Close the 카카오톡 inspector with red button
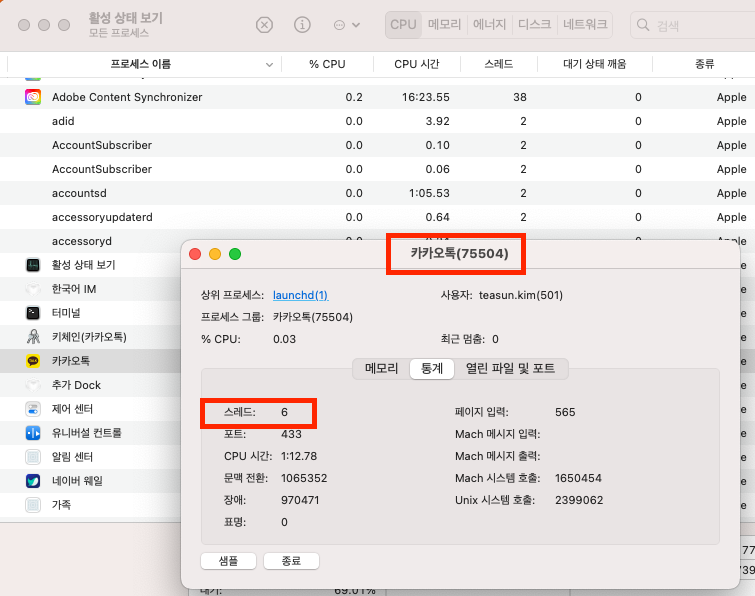 tap(195, 254)
